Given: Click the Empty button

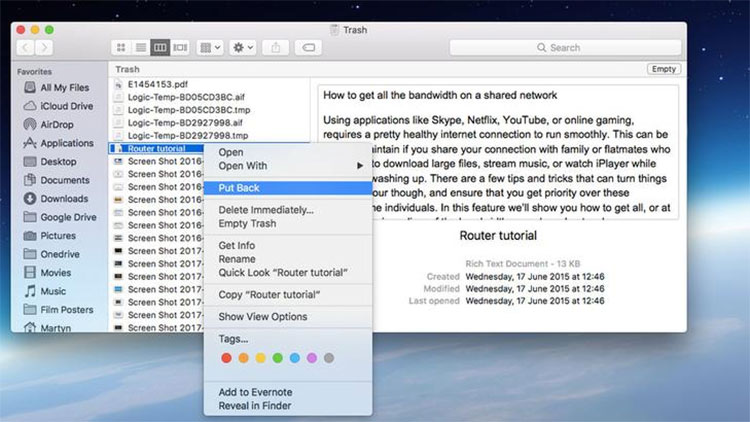Looking at the screenshot, I should [663, 69].
